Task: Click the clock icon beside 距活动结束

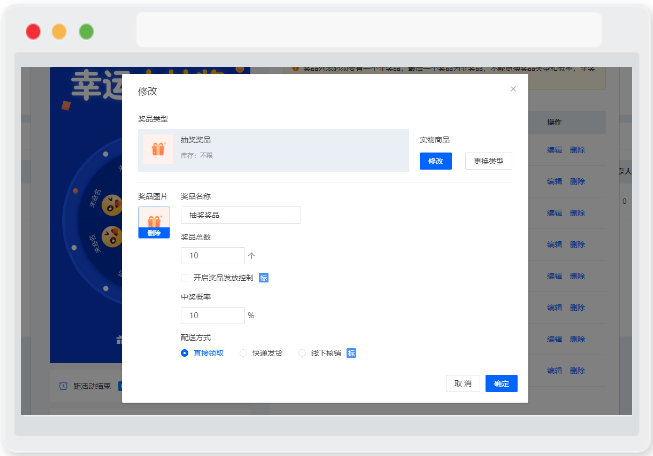Action: [63, 386]
